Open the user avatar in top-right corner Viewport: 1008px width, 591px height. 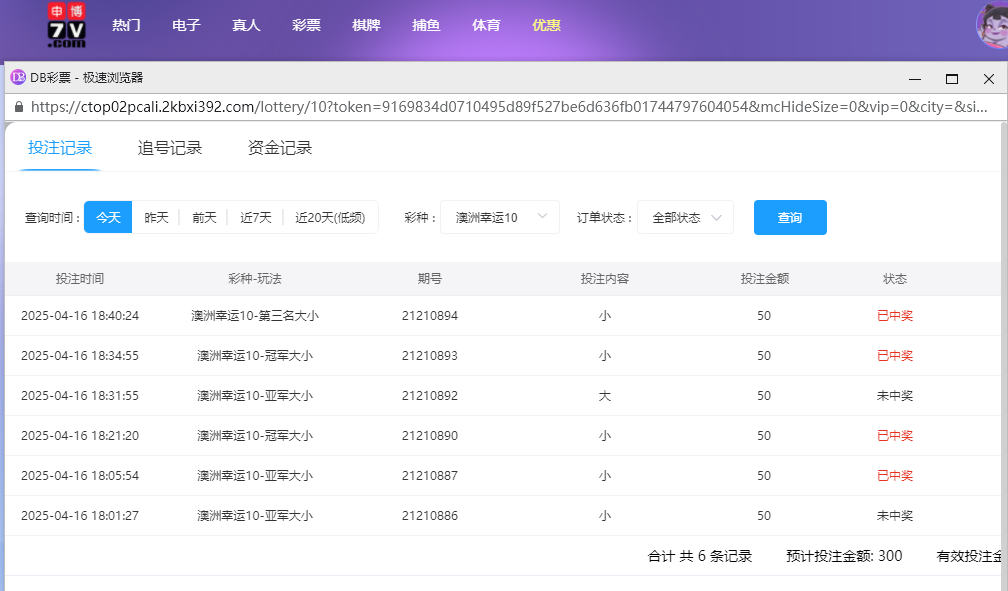(x=993, y=26)
